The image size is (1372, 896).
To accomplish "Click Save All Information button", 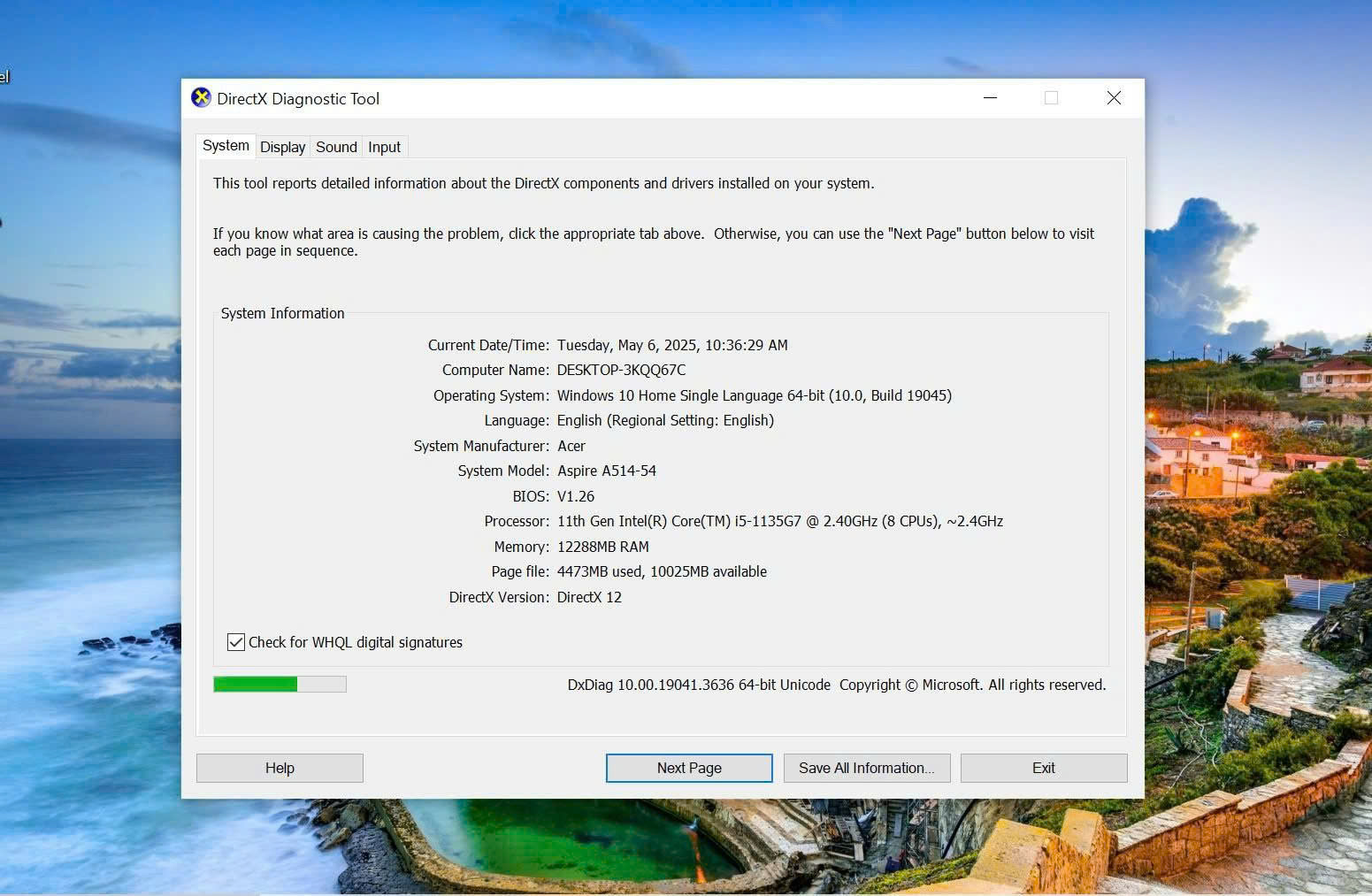I will [x=867, y=768].
